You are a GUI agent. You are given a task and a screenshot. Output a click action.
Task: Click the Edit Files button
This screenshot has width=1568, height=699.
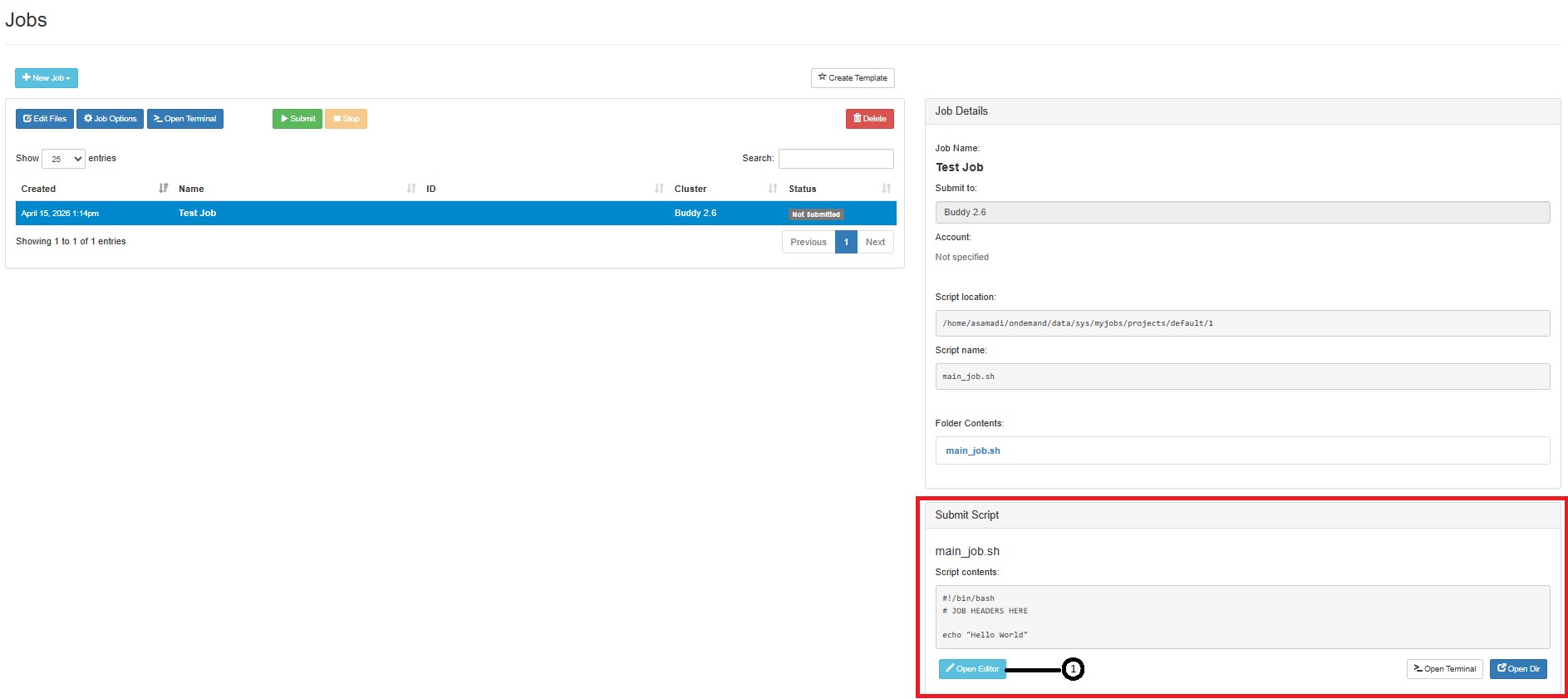[45, 119]
